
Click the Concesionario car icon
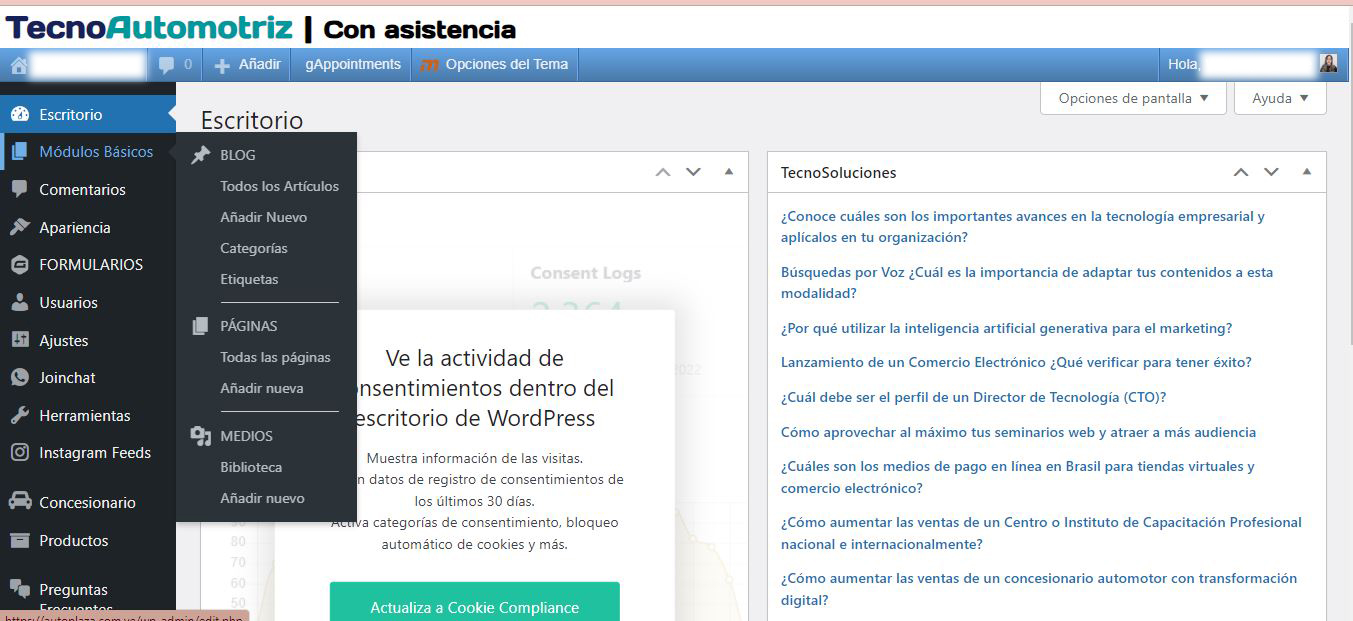pyautogui.click(x=19, y=502)
